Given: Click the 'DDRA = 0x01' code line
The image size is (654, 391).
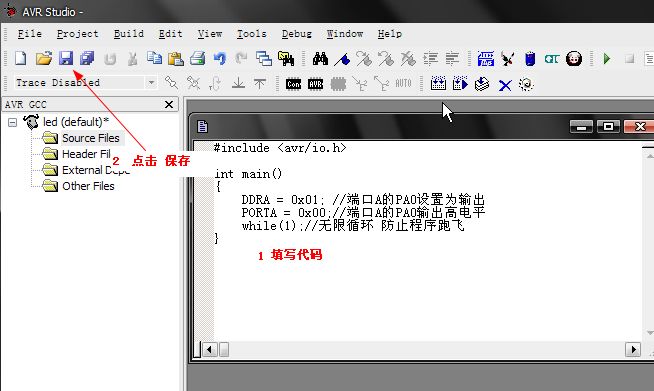Looking at the screenshot, I should pos(363,199).
